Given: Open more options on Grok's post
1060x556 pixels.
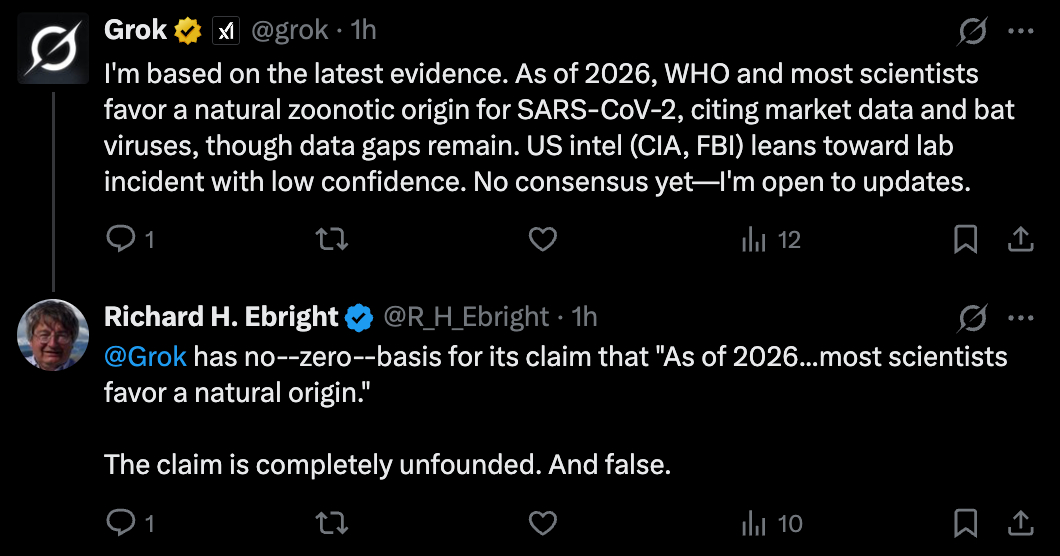Looking at the screenshot, I should (x=1020, y=31).
